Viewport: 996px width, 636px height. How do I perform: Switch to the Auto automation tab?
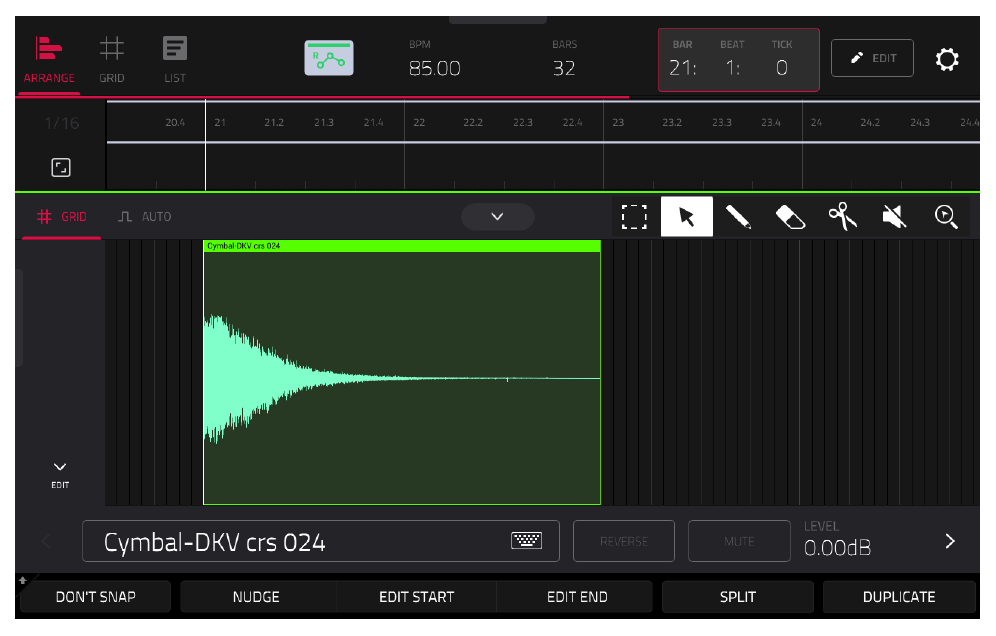pos(145,217)
